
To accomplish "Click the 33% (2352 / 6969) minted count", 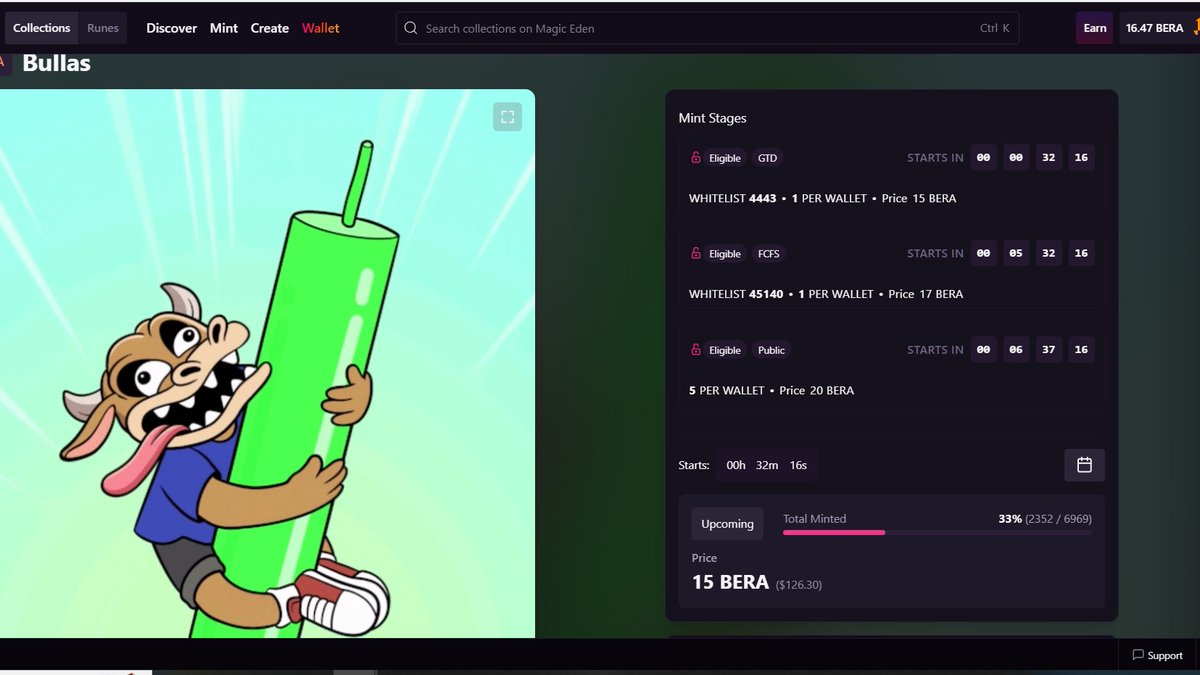I will (1045, 519).
